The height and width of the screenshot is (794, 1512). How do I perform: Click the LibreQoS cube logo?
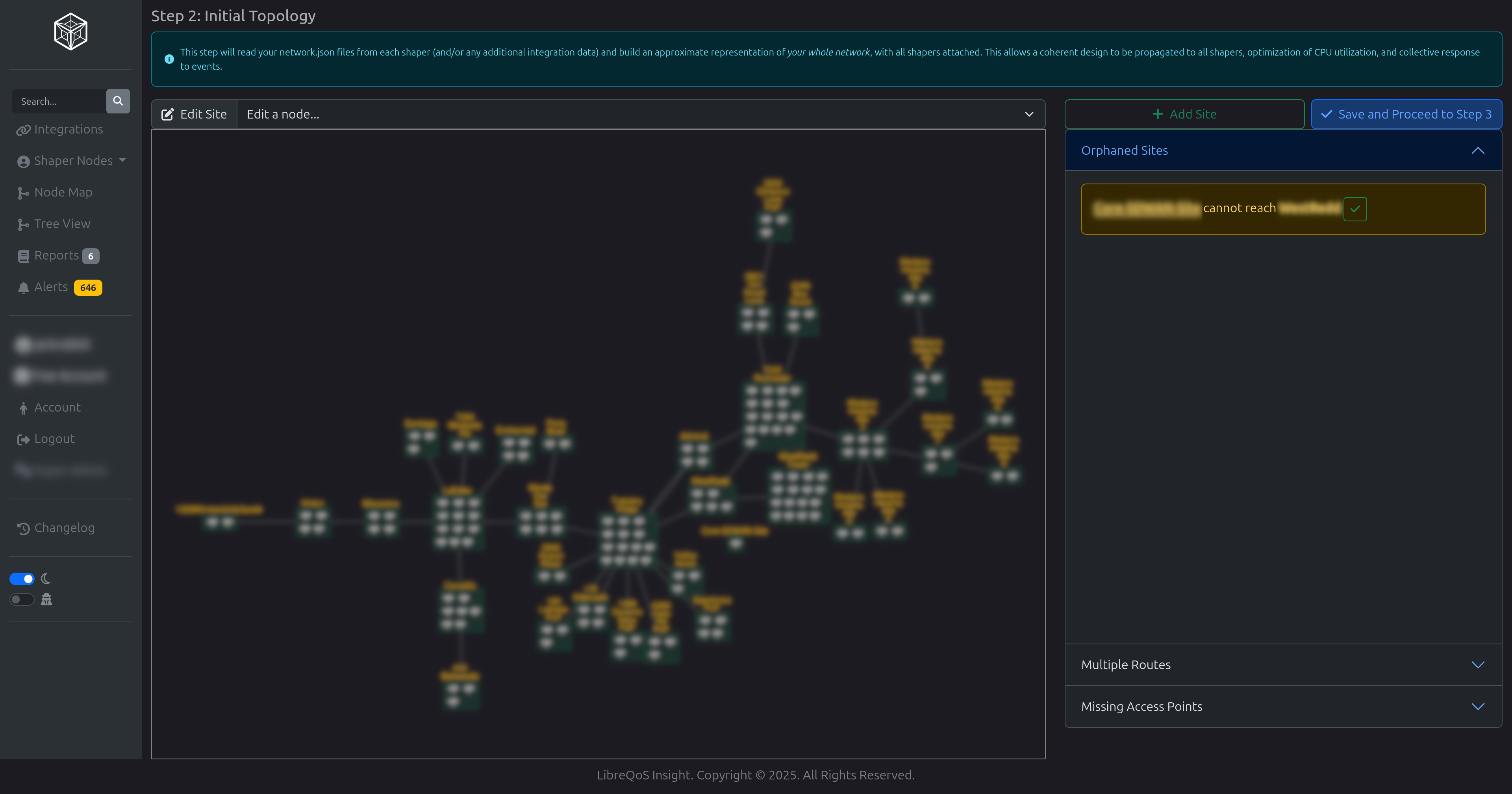click(70, 32)
